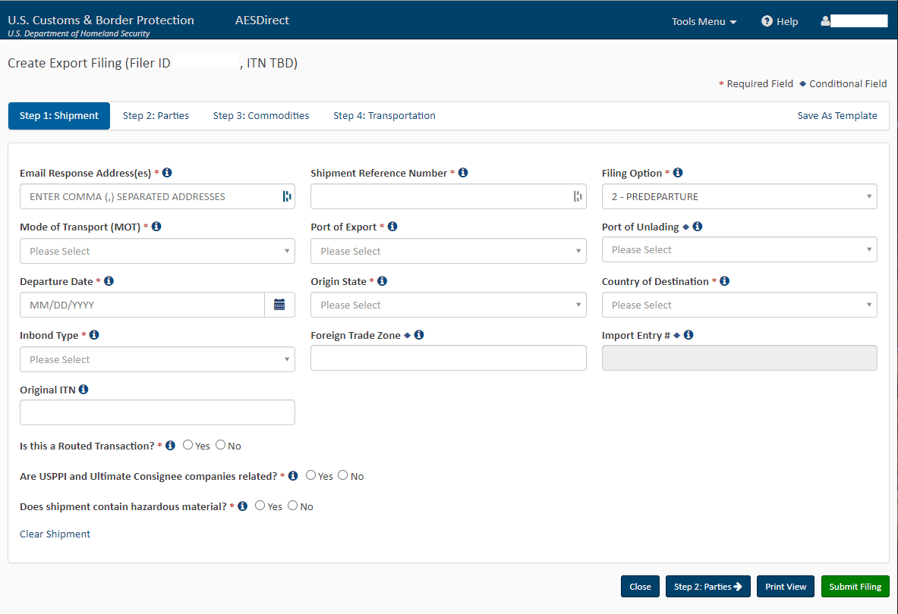Select the Inbond Type field
The image size is (898, 614).
pyautogui.click(x=157, y=358)
